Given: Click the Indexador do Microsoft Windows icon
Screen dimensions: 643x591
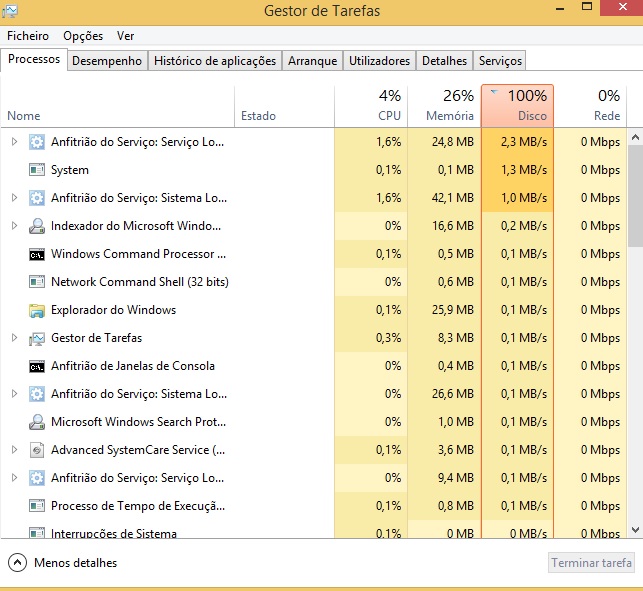Looking at the screenshot, I should [x=37, y=226].
